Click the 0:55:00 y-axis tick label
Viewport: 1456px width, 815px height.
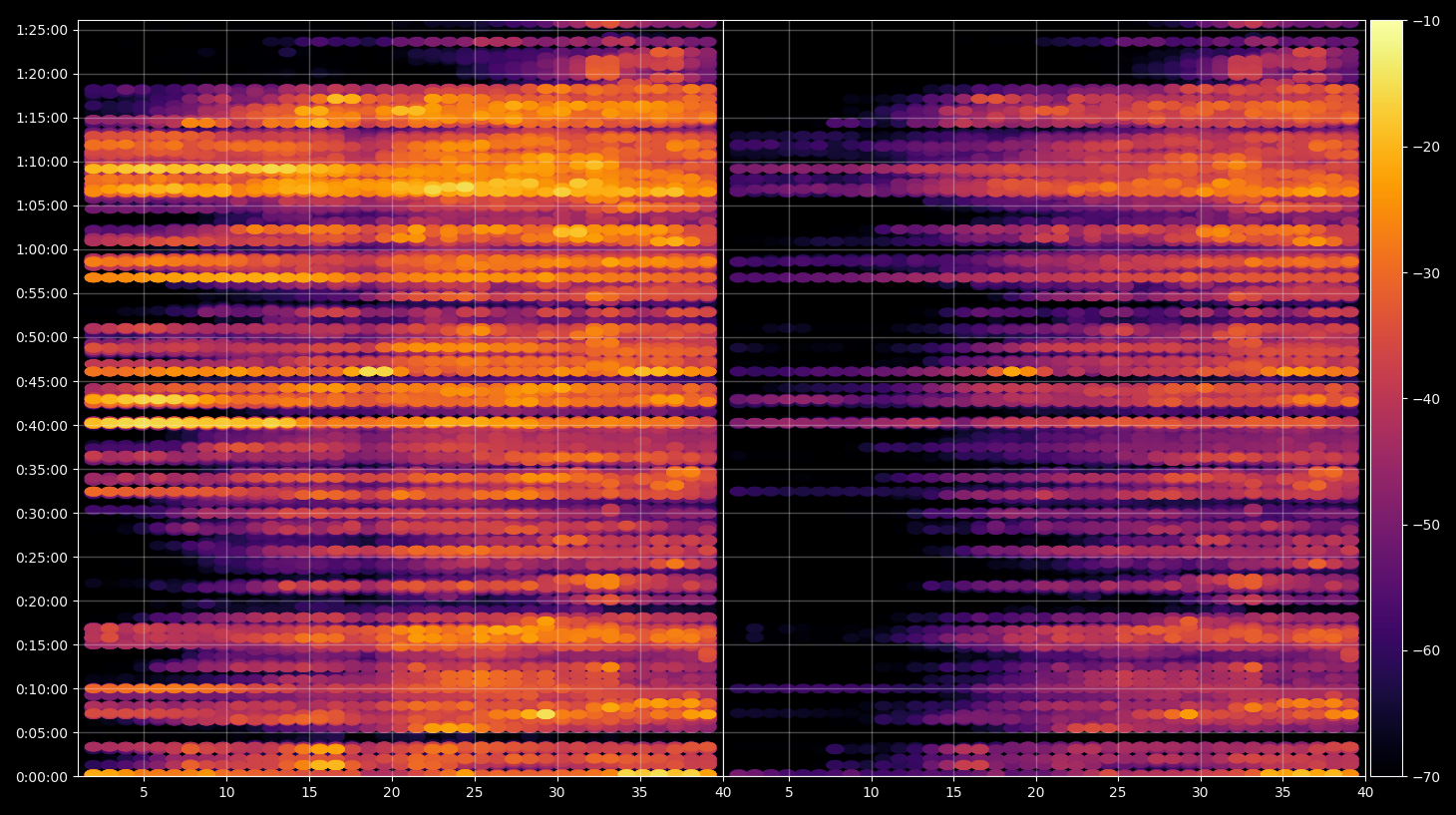point(42,293)
